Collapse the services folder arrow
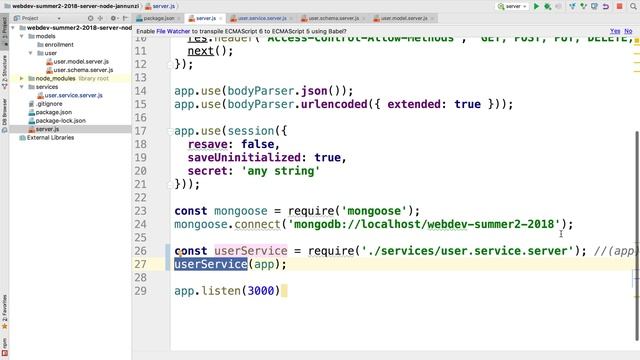The height and width of the screenshot is (360, 640). [22, 87]
